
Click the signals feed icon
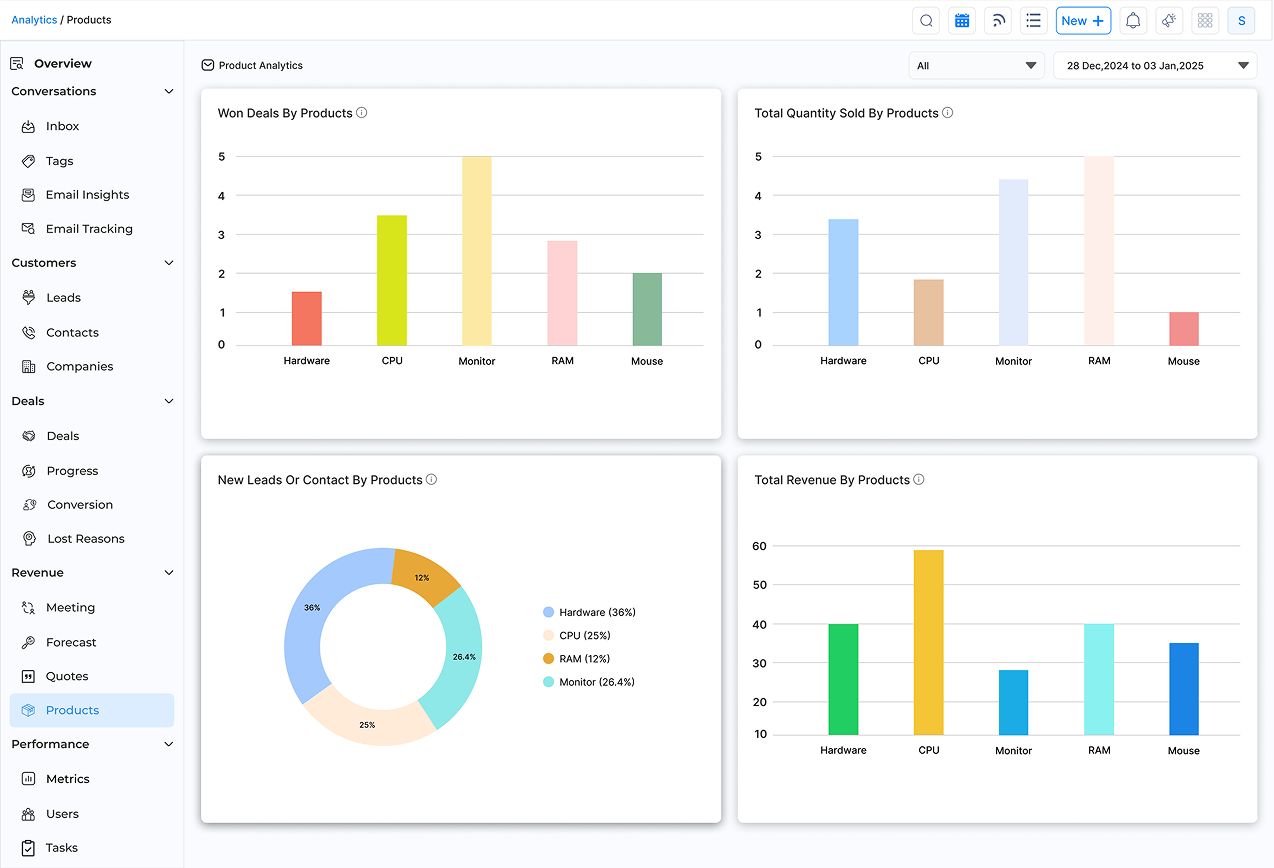pos(997,20)
